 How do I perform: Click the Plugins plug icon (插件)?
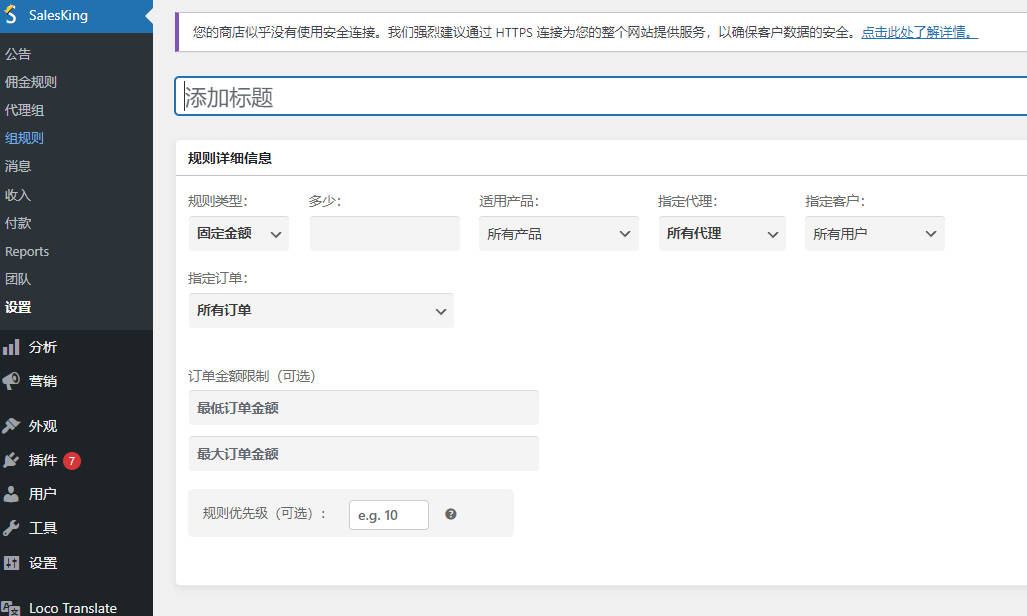[x=11, y=460]
